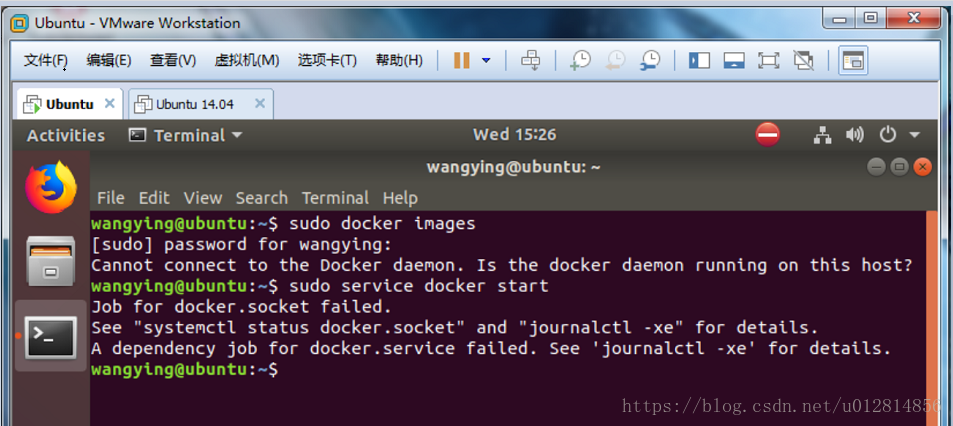The height and width of the screenshot is (426, 953).
Task: Click the VMware pause virtual machine button
Action: (x=462, y=60)
